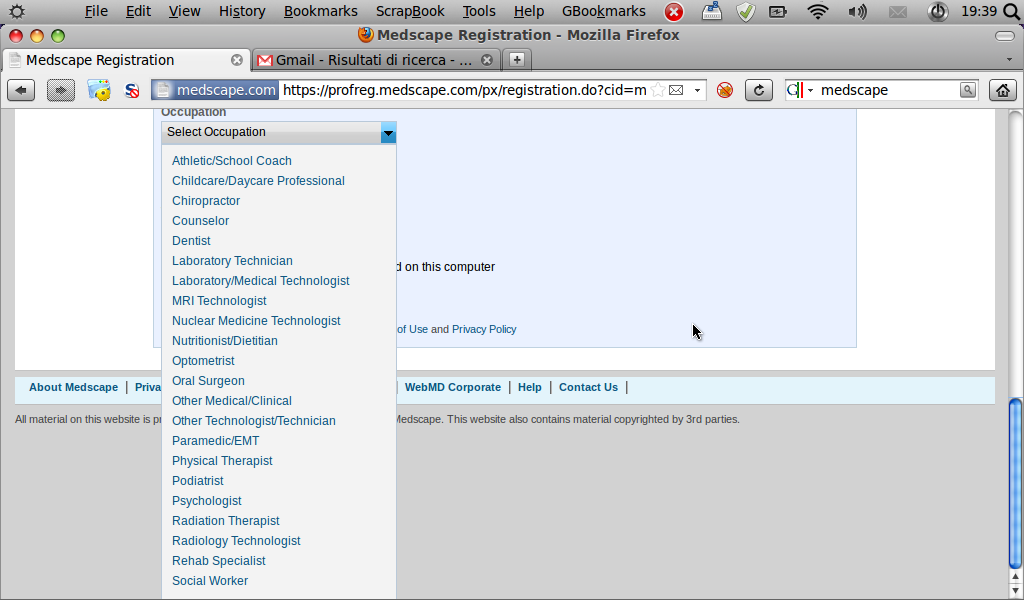Click the green shield security icon
Image resolution: width=1024 pixels, height=600 pixels.
(746, 12)
